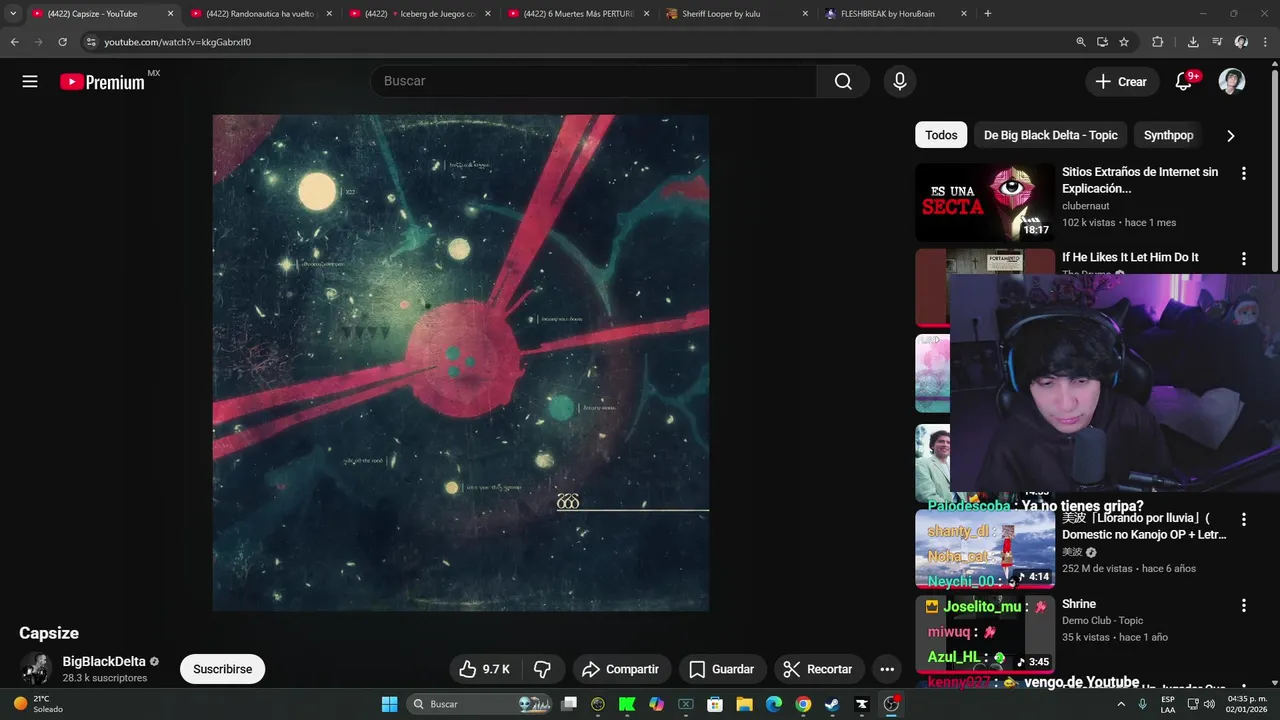The width and height of the screenshot is (1280, 720).
Task: Click the Capsize album art video player
Action: click(461, 362)
